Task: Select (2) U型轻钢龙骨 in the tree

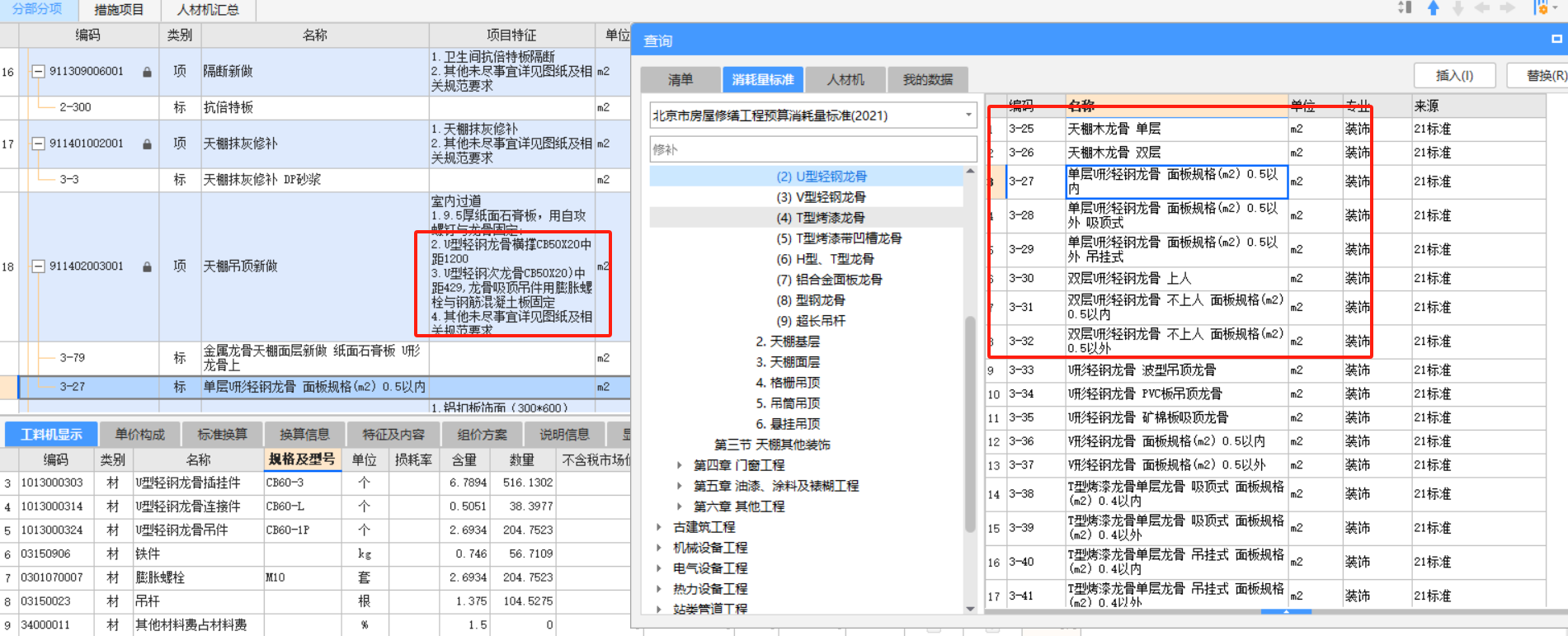Action: (x=822, y=177)
